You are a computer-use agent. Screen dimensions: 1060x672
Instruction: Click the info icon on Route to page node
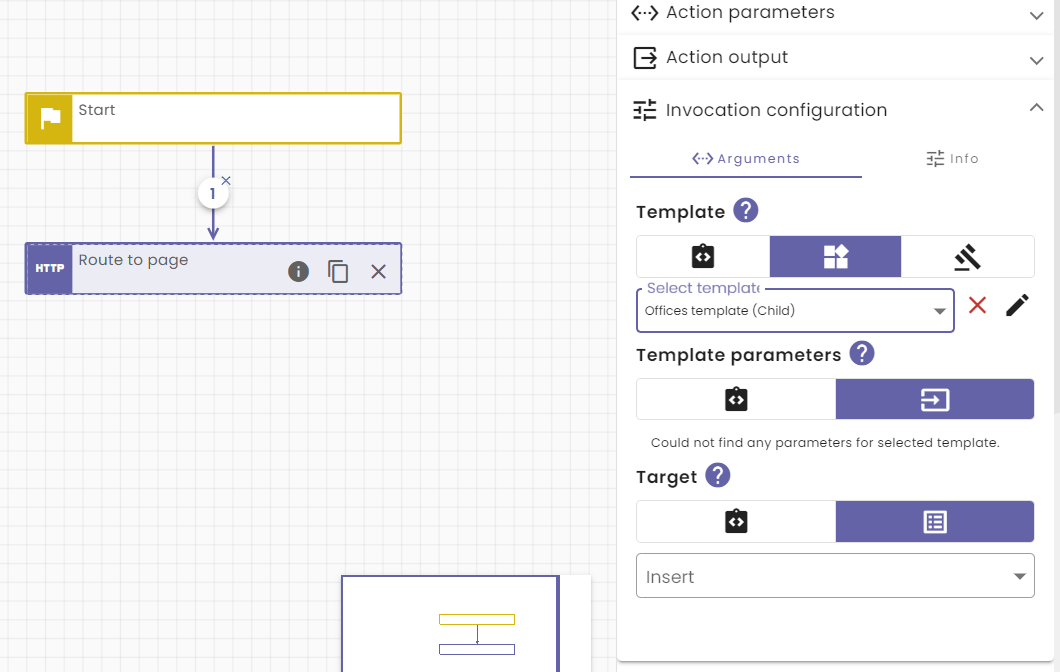(x=298, y=271)
